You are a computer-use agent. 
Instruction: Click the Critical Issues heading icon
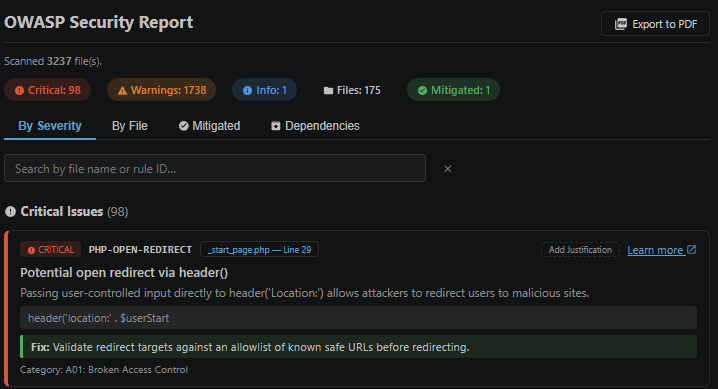point(10,211)
